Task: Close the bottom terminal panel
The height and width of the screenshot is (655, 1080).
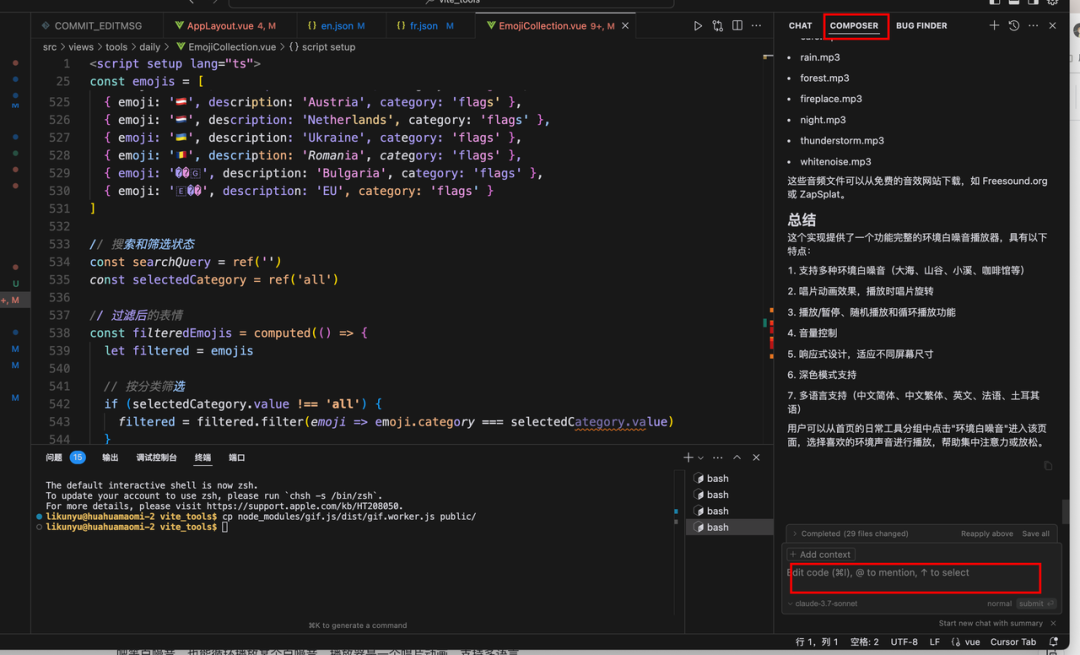Action: click(x=756, y=457)
